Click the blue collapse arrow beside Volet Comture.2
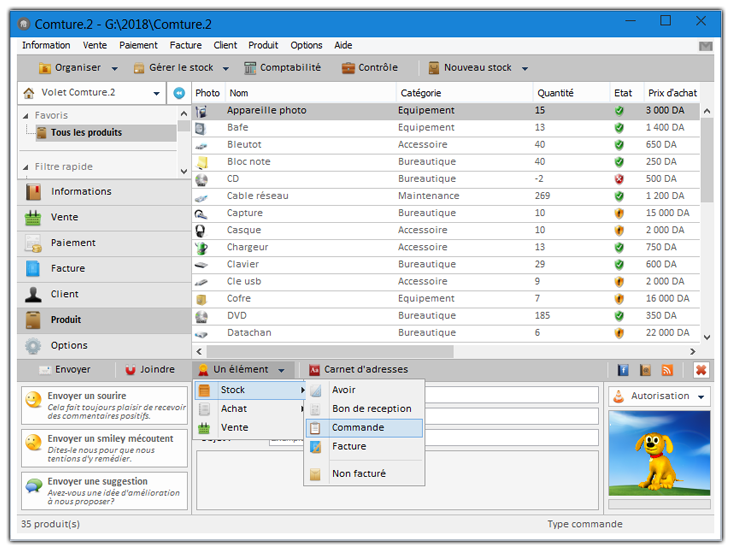The image size is (732, 551). [179, 93]
